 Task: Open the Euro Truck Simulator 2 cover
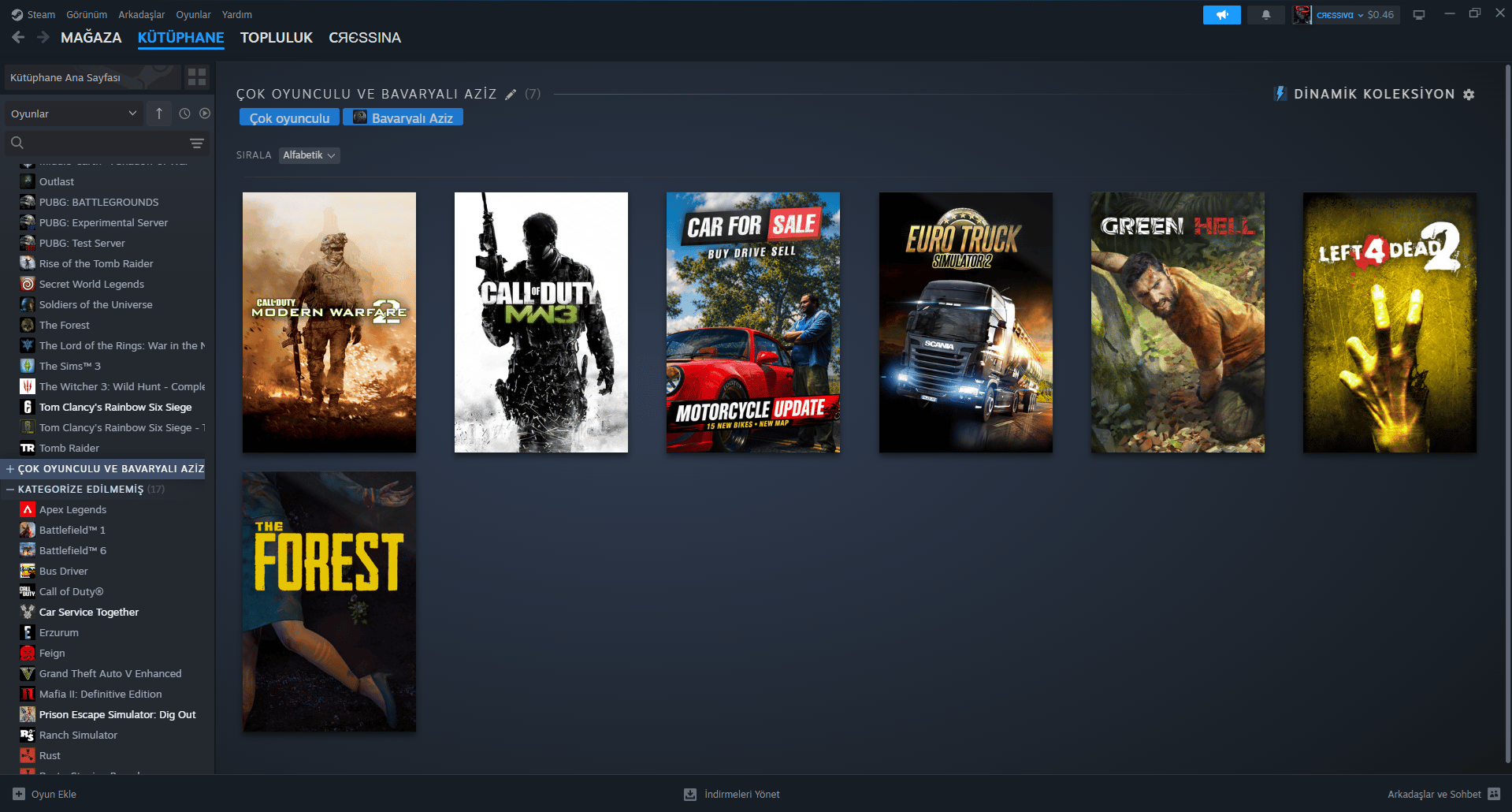pos(966,322)
